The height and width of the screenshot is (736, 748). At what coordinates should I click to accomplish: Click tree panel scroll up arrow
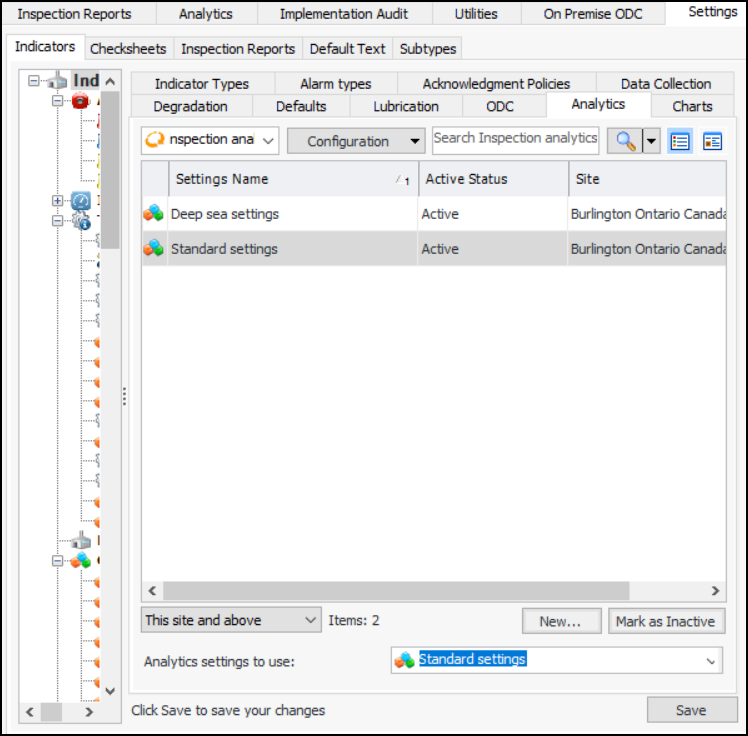tap(110, 81)
